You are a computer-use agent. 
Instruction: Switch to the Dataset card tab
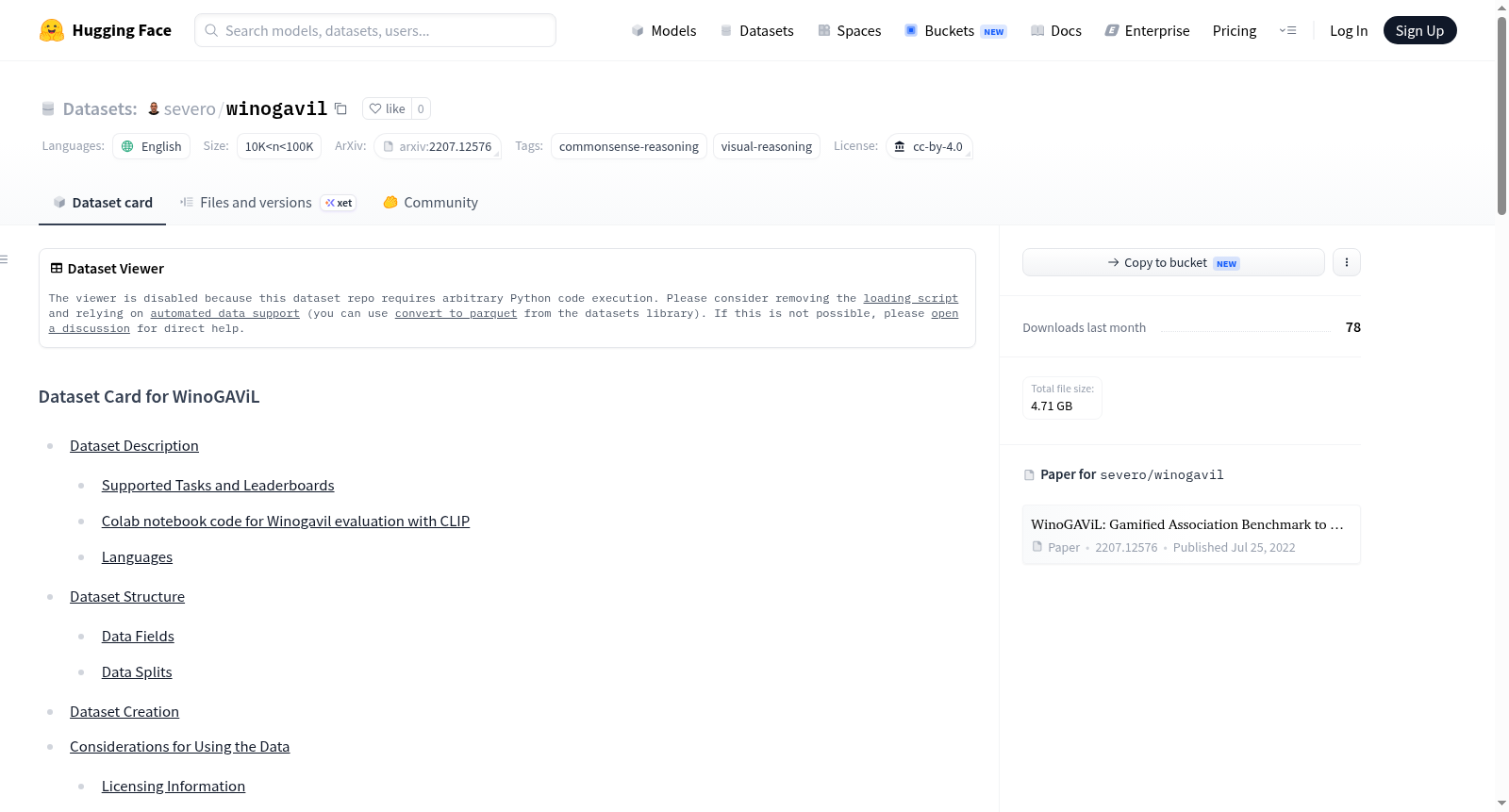pyautogui.click(x=102, y=203)
